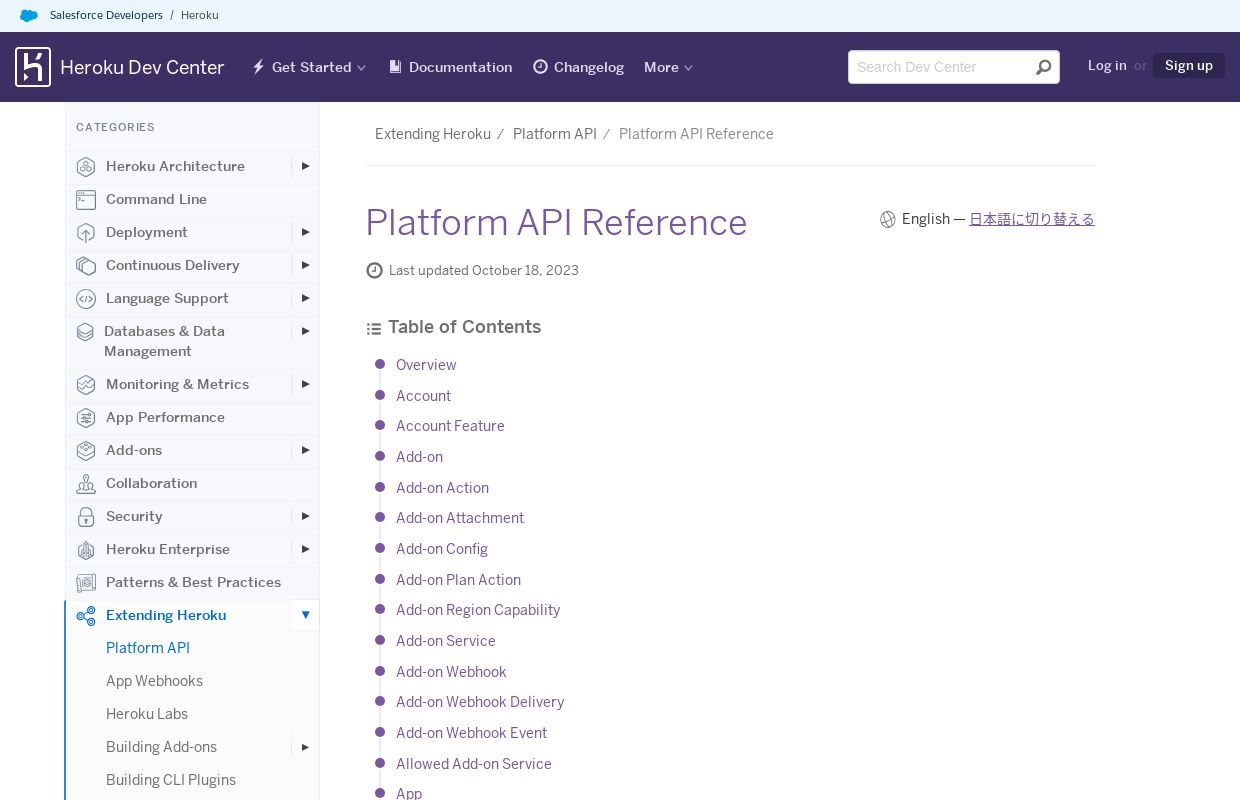Select Heroku Labs in sidebar
This screenshot has width=1240, height=800.
click(x=147, y=714)
